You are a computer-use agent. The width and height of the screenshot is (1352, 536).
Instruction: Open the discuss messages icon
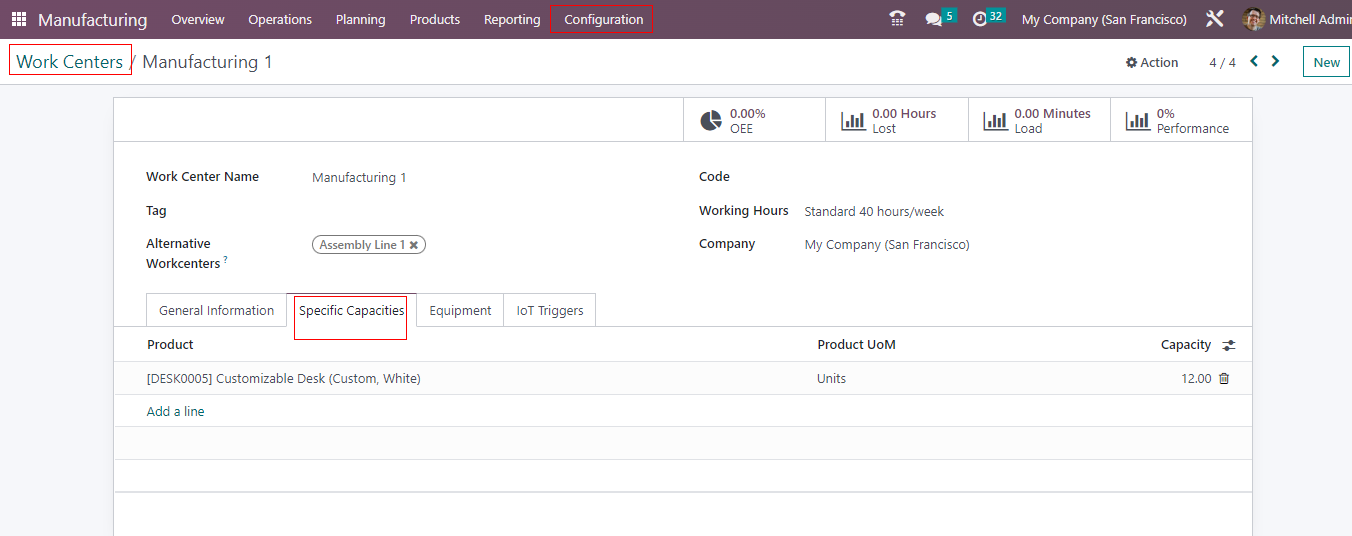click(x=934, y=19)
